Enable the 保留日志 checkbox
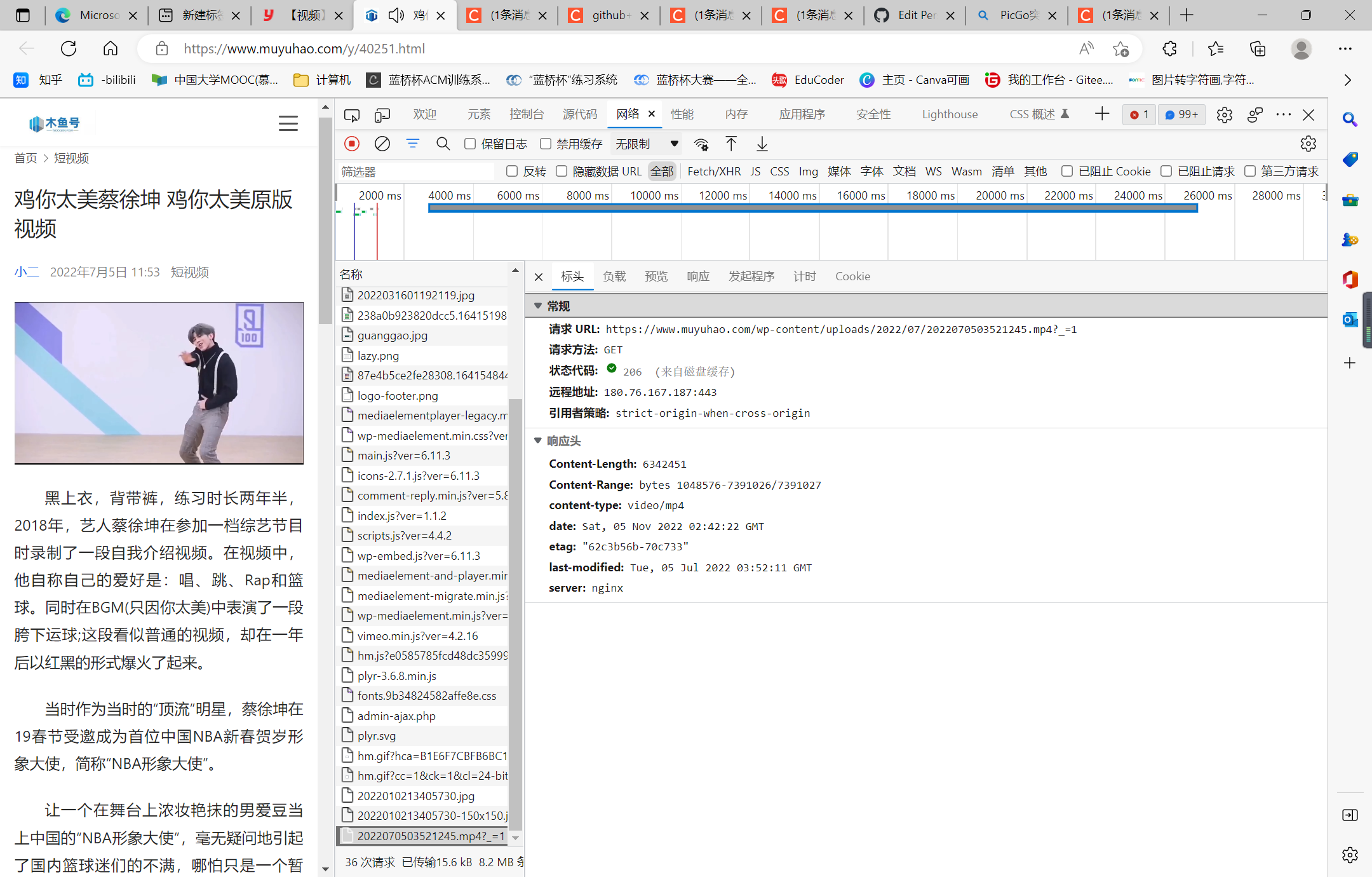This screenshot has height=877, width=1372. 470,144
